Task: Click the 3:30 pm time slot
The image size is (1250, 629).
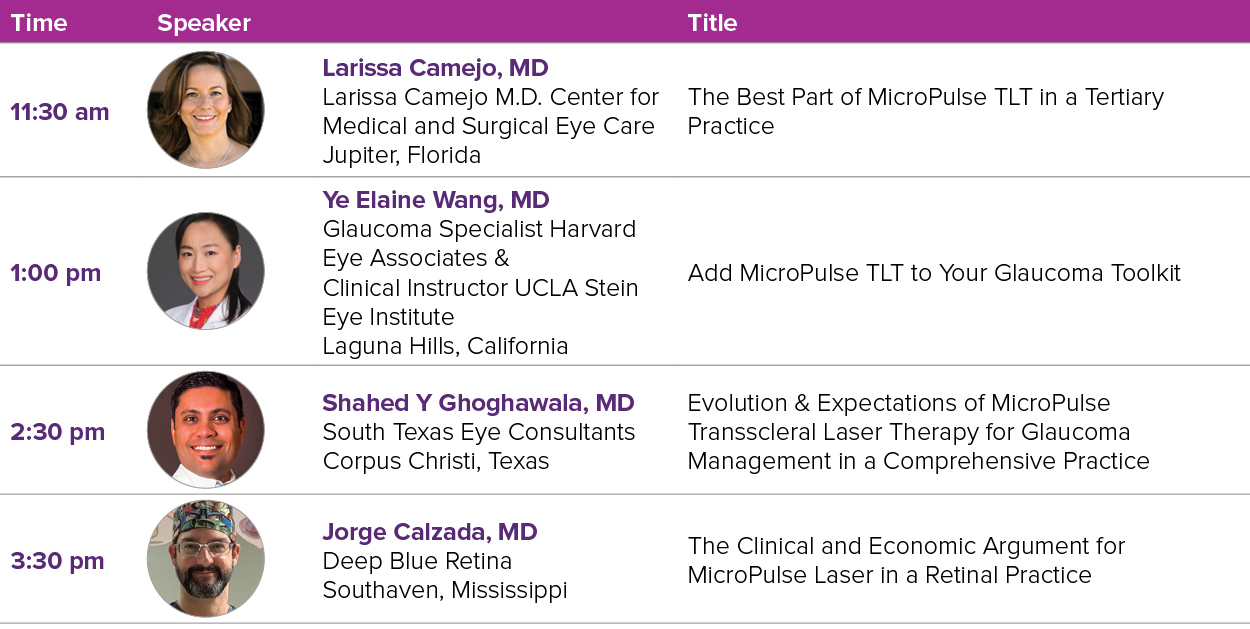Action: 58,561
